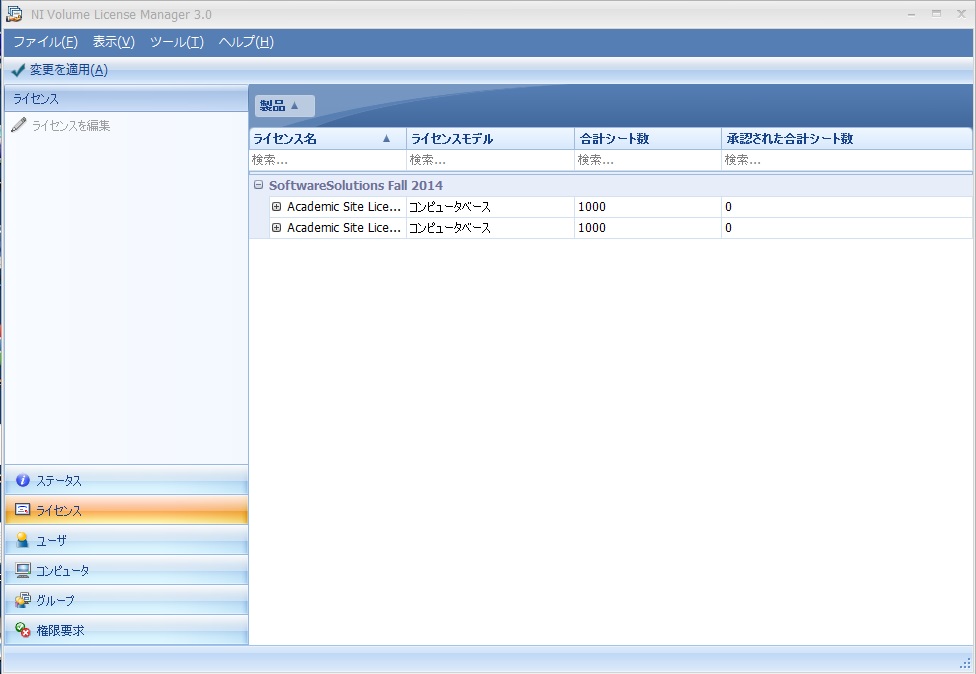This screenshot has height=674, width=976.
Task: Click the user person icon for ユーザ
Action: point(22,540)
